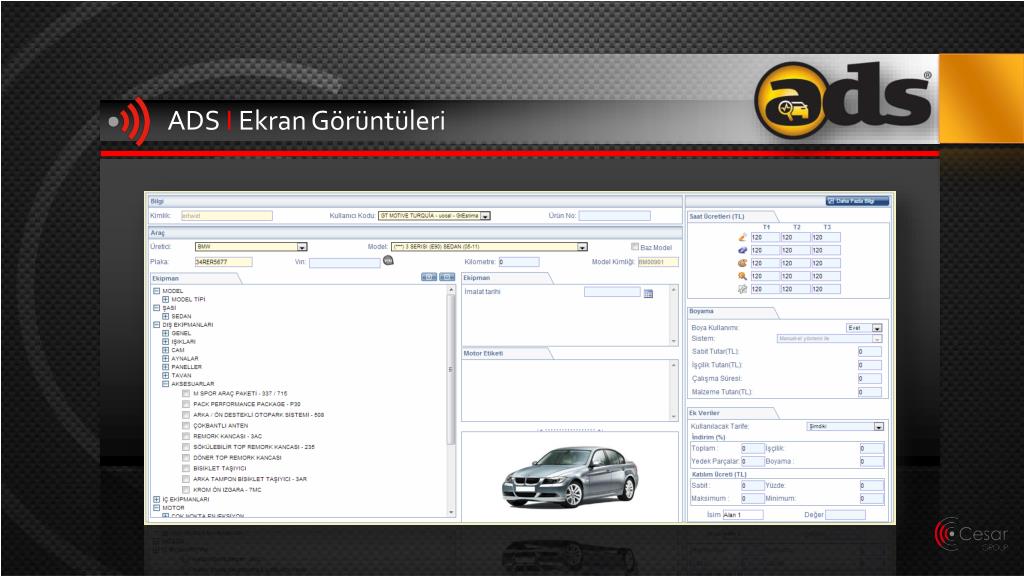Select the Motor Etiketi tab
This screenshot has width=1024, height=576.
506,353
